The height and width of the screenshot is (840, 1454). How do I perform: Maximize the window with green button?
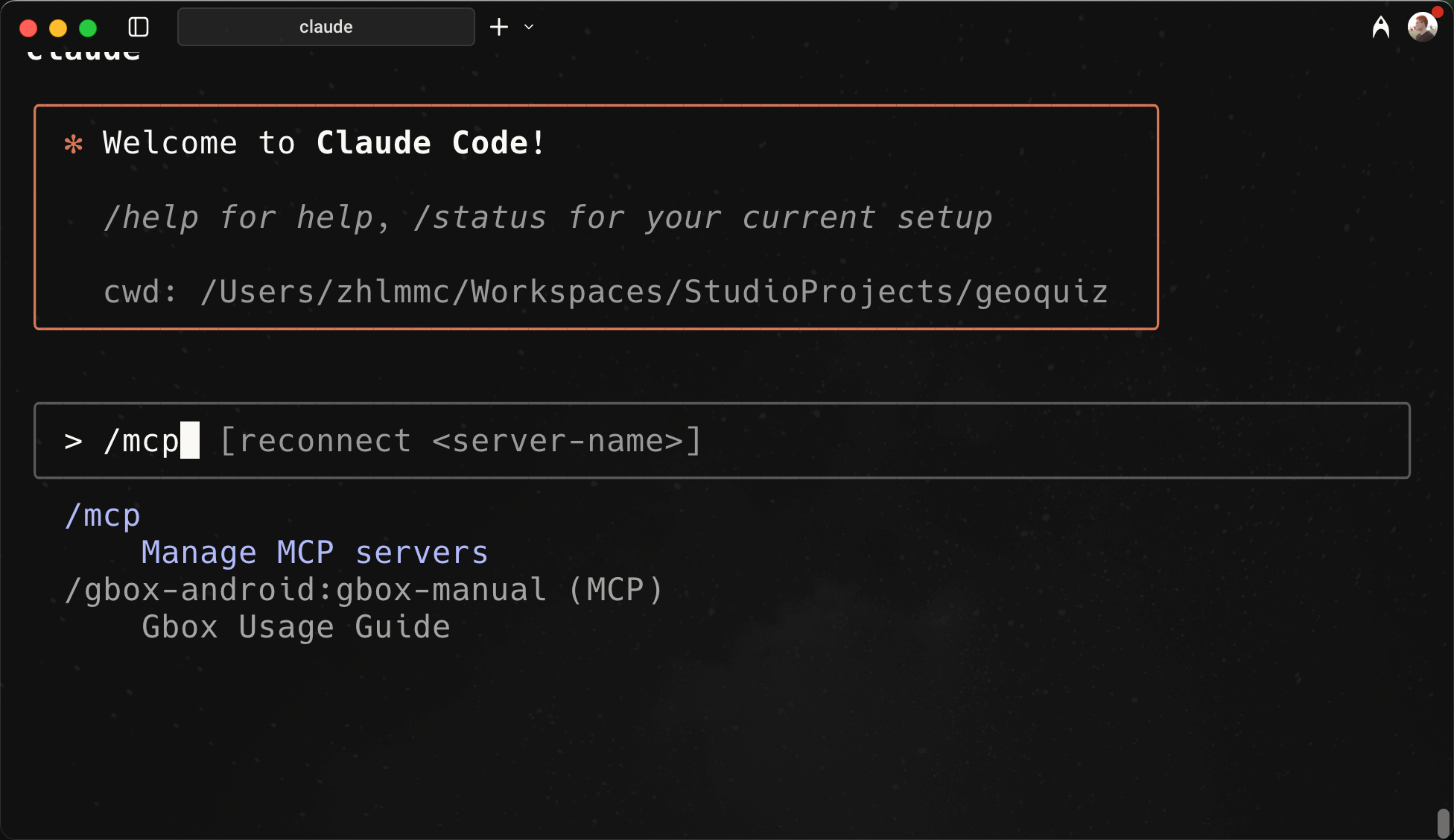(88, 28)
